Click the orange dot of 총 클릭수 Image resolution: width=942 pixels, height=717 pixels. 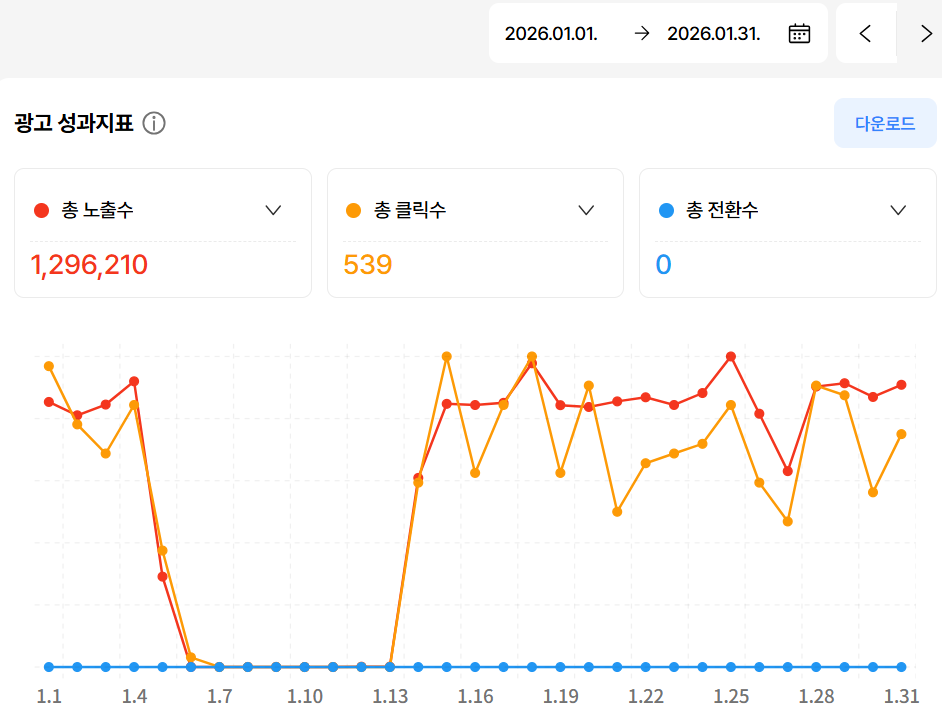[353, 210]
